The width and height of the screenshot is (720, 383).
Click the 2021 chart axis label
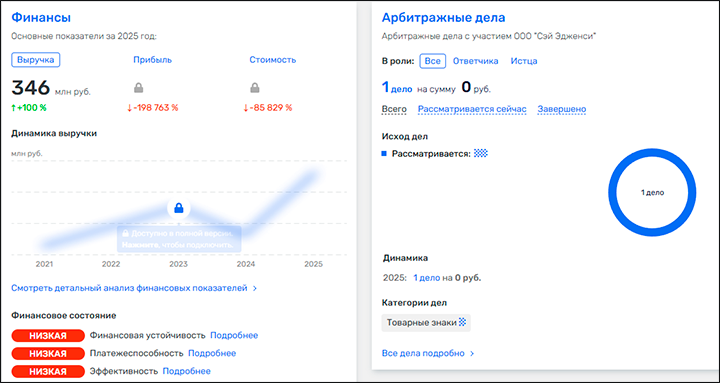pyautogui.click(x=44, y=264)
